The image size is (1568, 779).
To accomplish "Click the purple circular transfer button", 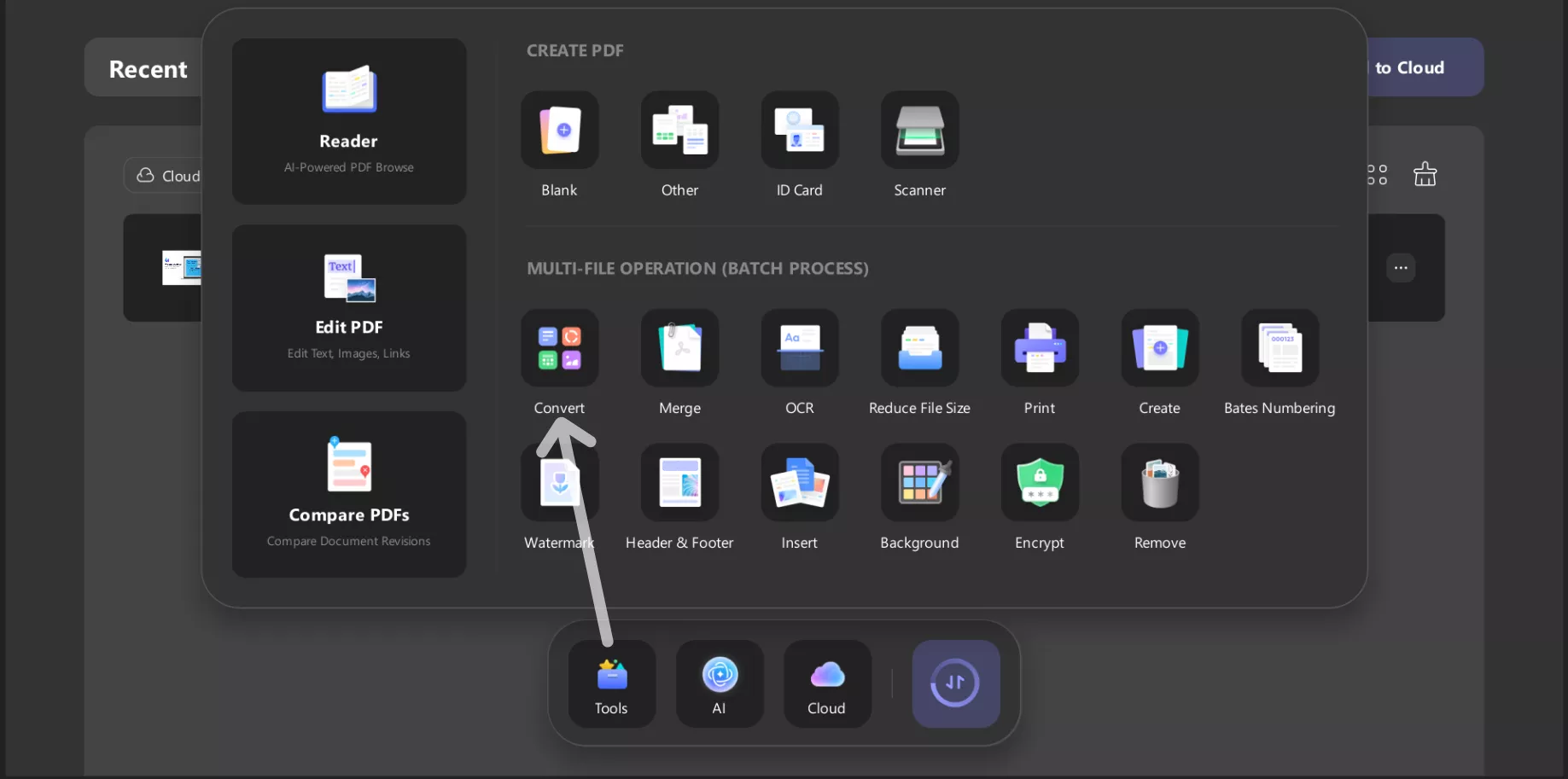I will pos(955,683).
